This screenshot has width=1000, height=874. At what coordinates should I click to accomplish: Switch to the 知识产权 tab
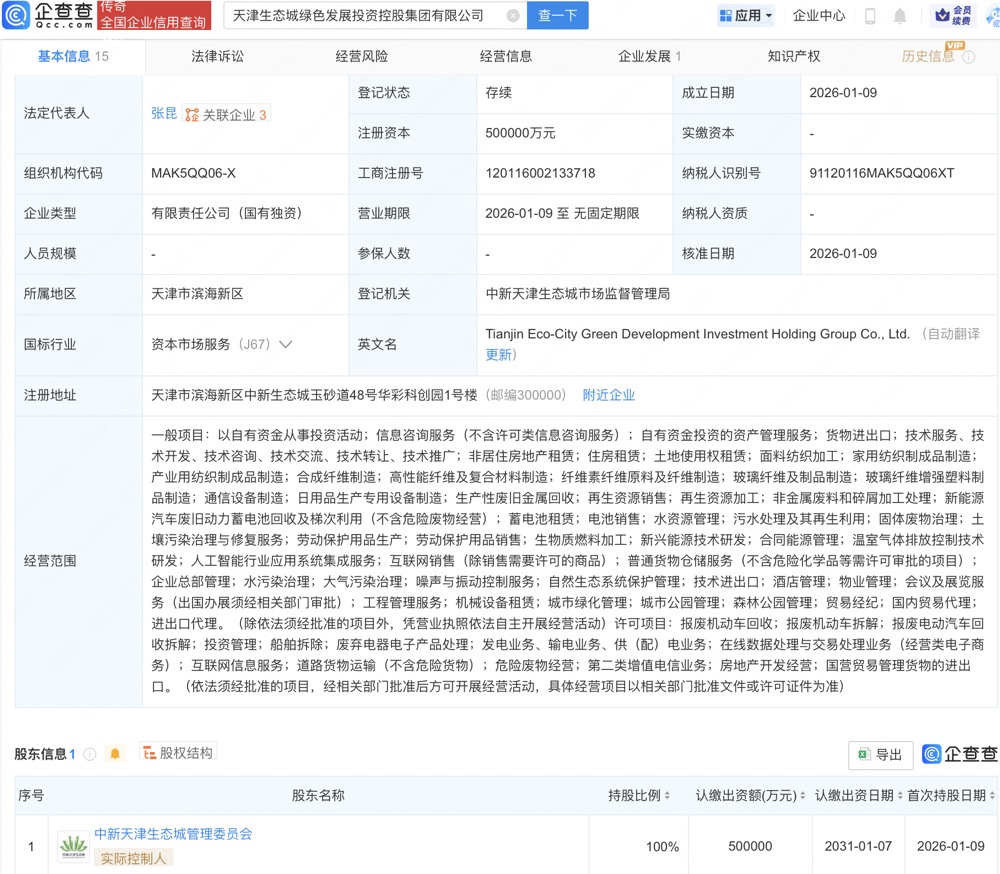point(794,56)
